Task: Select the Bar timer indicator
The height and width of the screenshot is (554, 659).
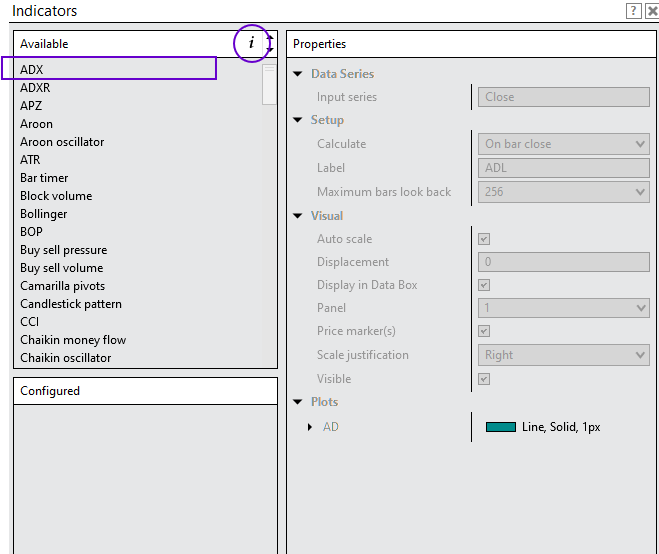Action: (x=44, y=178)
